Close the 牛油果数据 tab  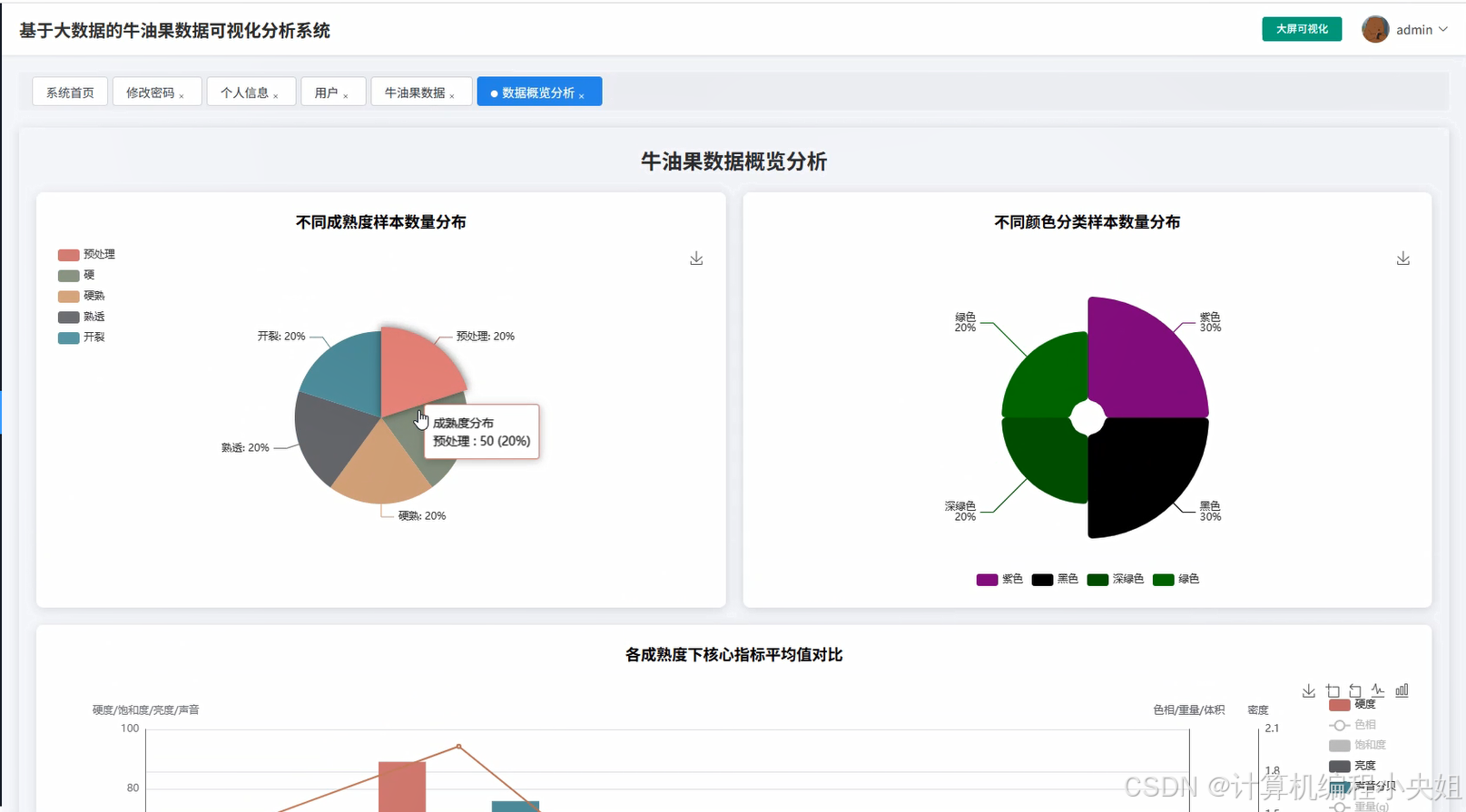[452, 95]
